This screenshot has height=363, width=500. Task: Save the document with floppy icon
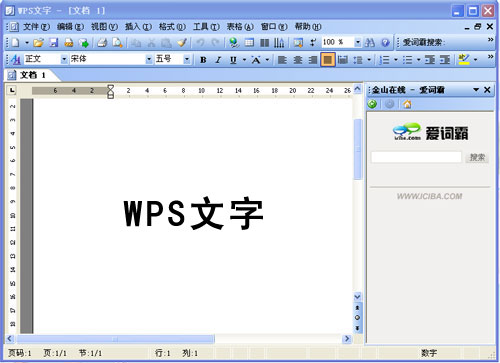(54, 42)
